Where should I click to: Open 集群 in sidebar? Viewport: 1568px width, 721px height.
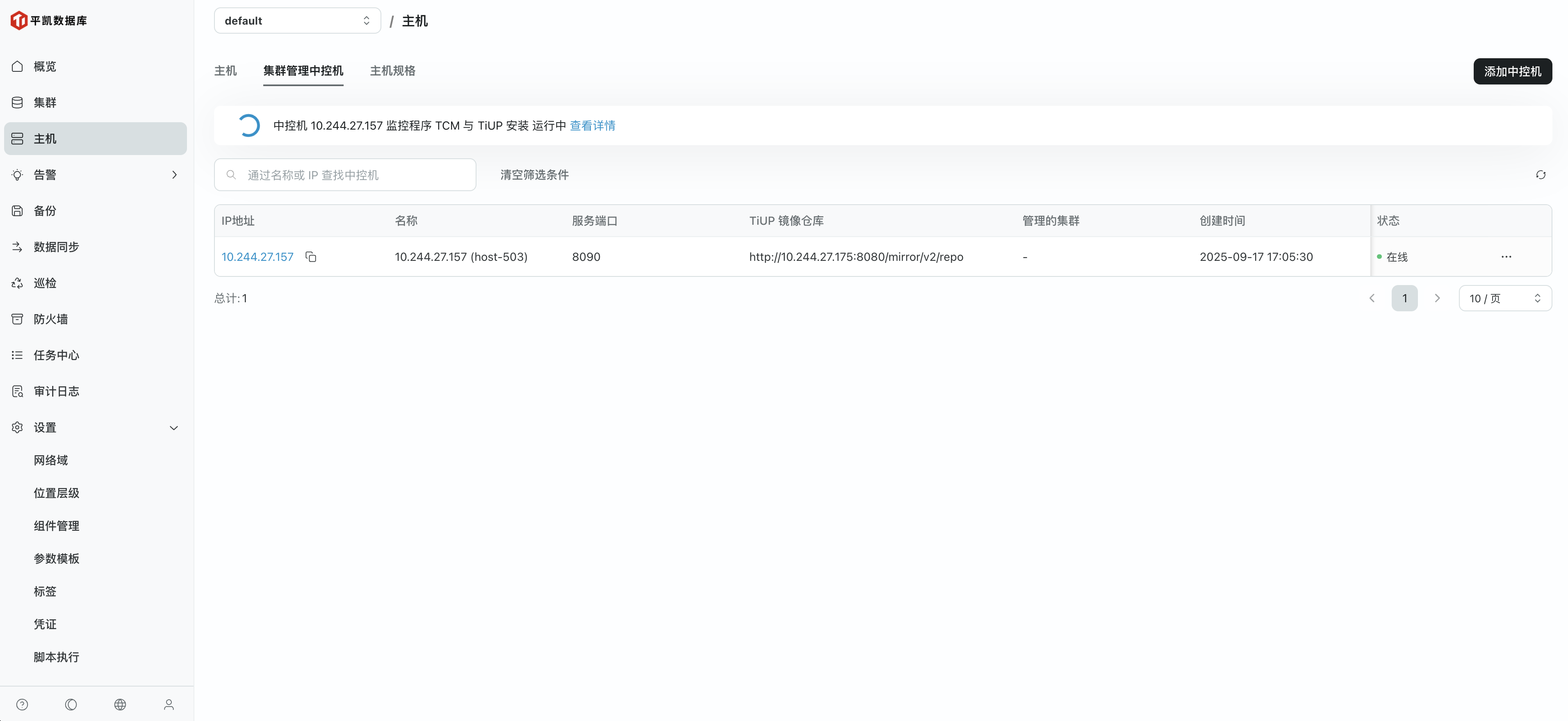click(x=45, y=102)
